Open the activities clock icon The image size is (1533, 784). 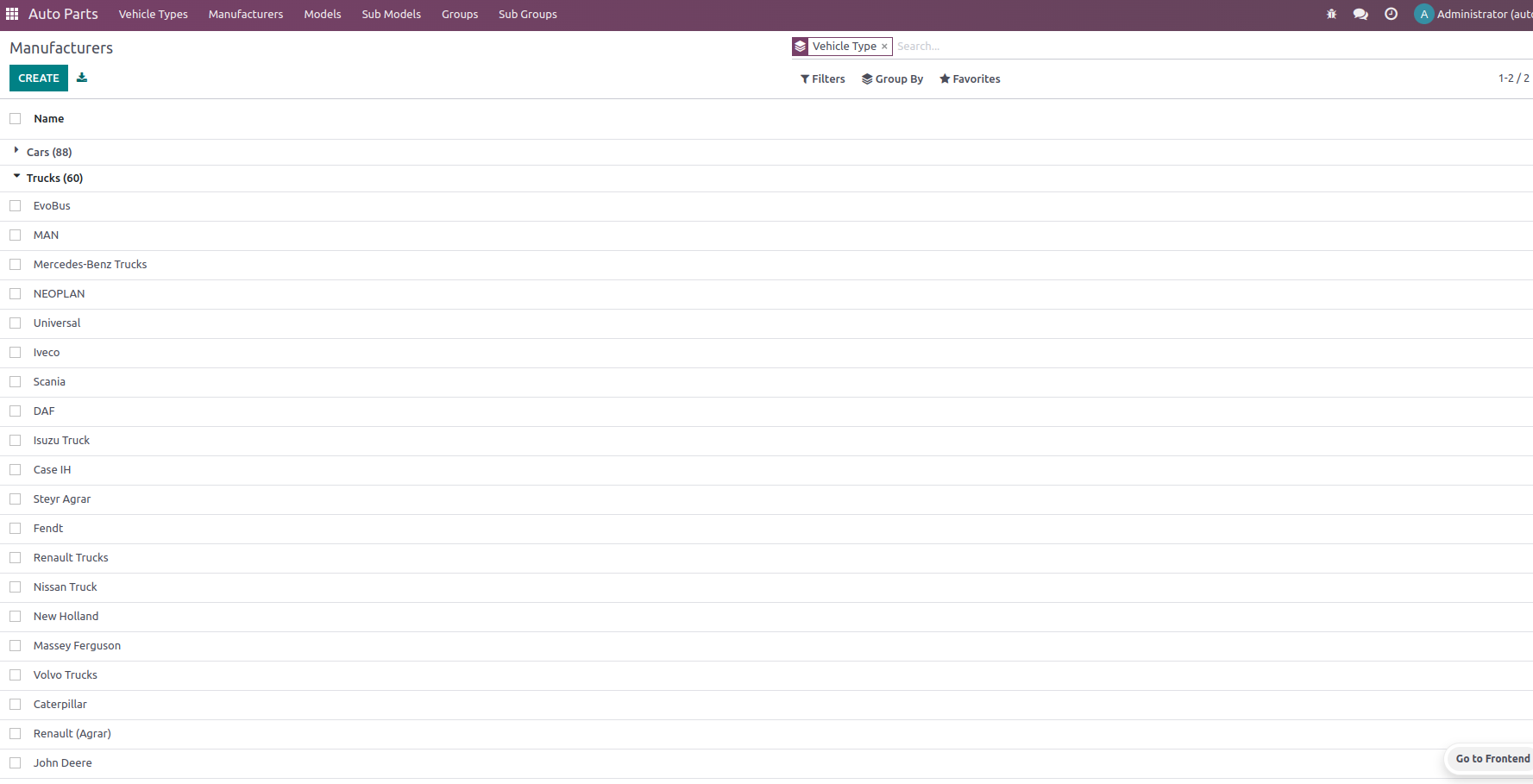point(1391,14)
